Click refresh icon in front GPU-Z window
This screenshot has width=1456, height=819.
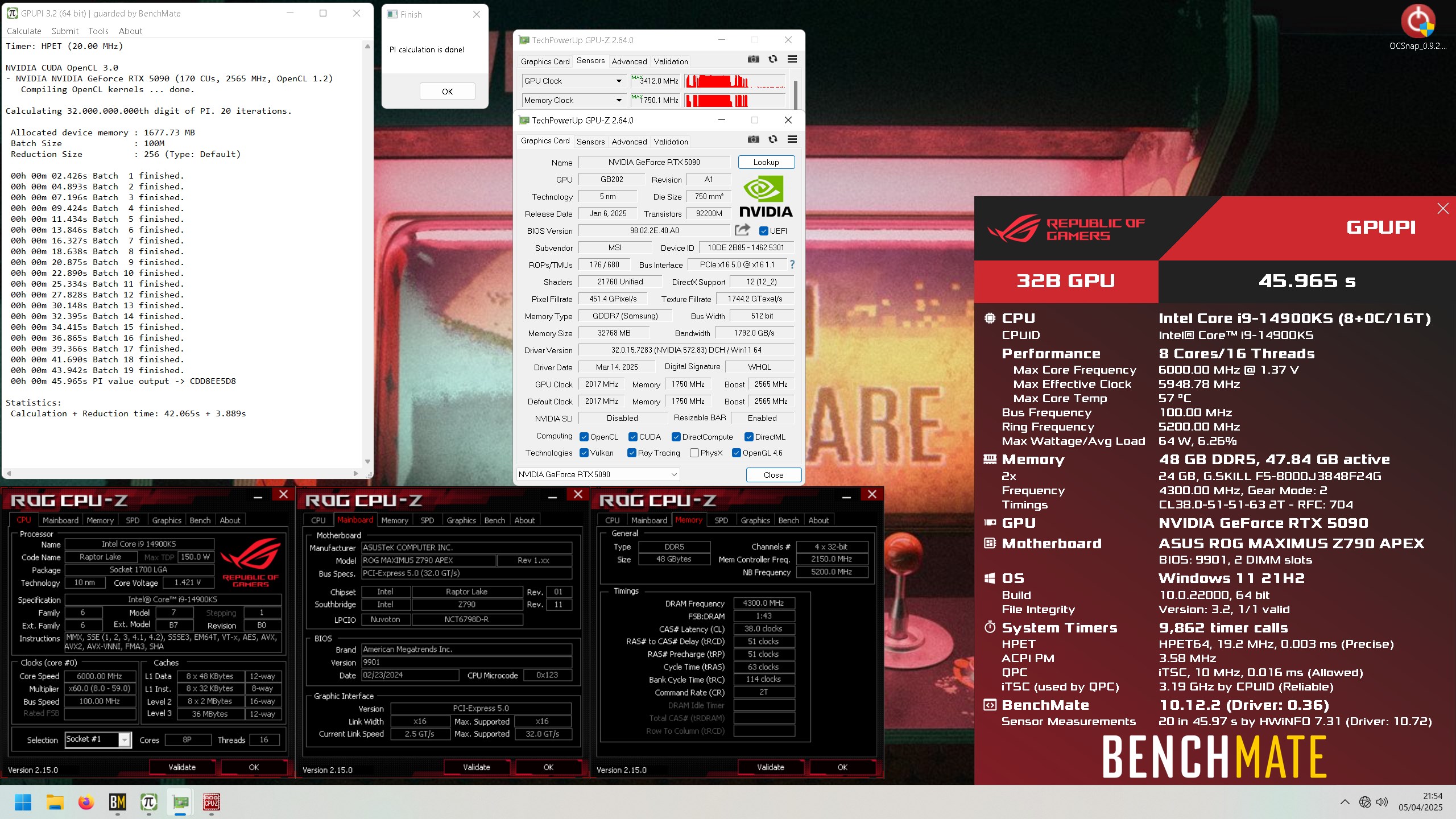click(x=773, y=139)
